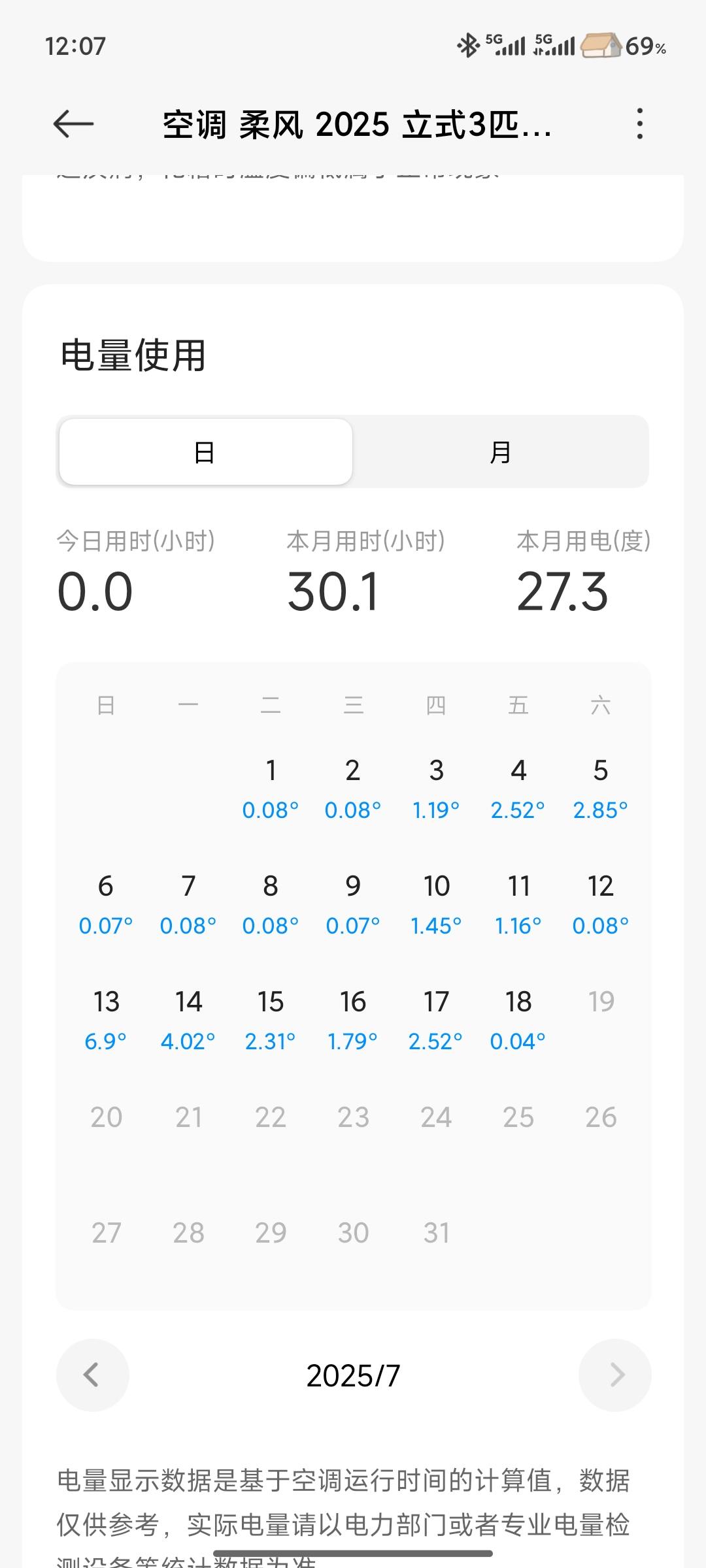Viewport: 706px width, 1568px height.
Task: Select day 18 showing 0.04° usage
Action: click(x=518, y=1019)
